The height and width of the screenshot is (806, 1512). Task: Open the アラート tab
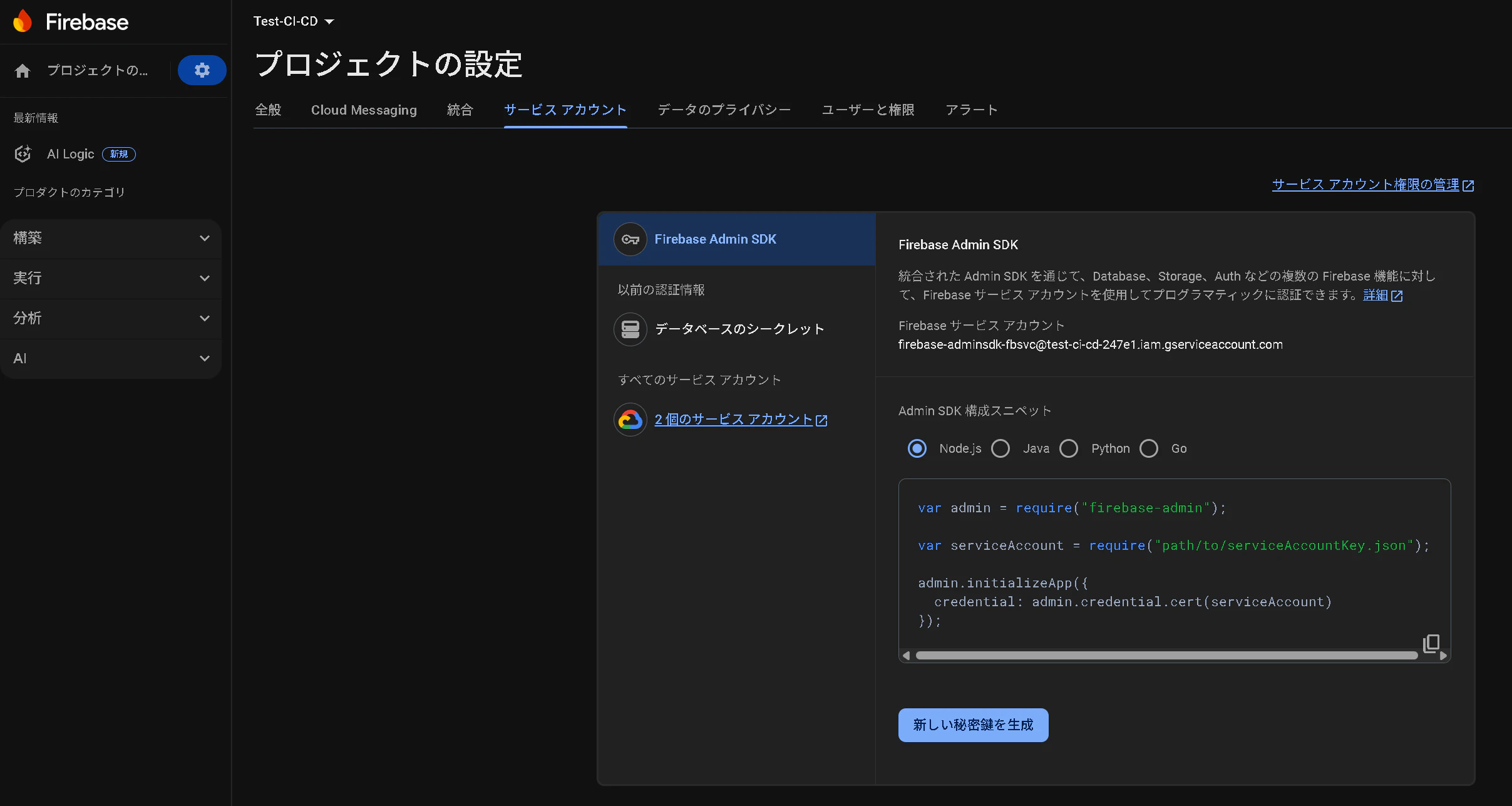[x=972, y=110]
